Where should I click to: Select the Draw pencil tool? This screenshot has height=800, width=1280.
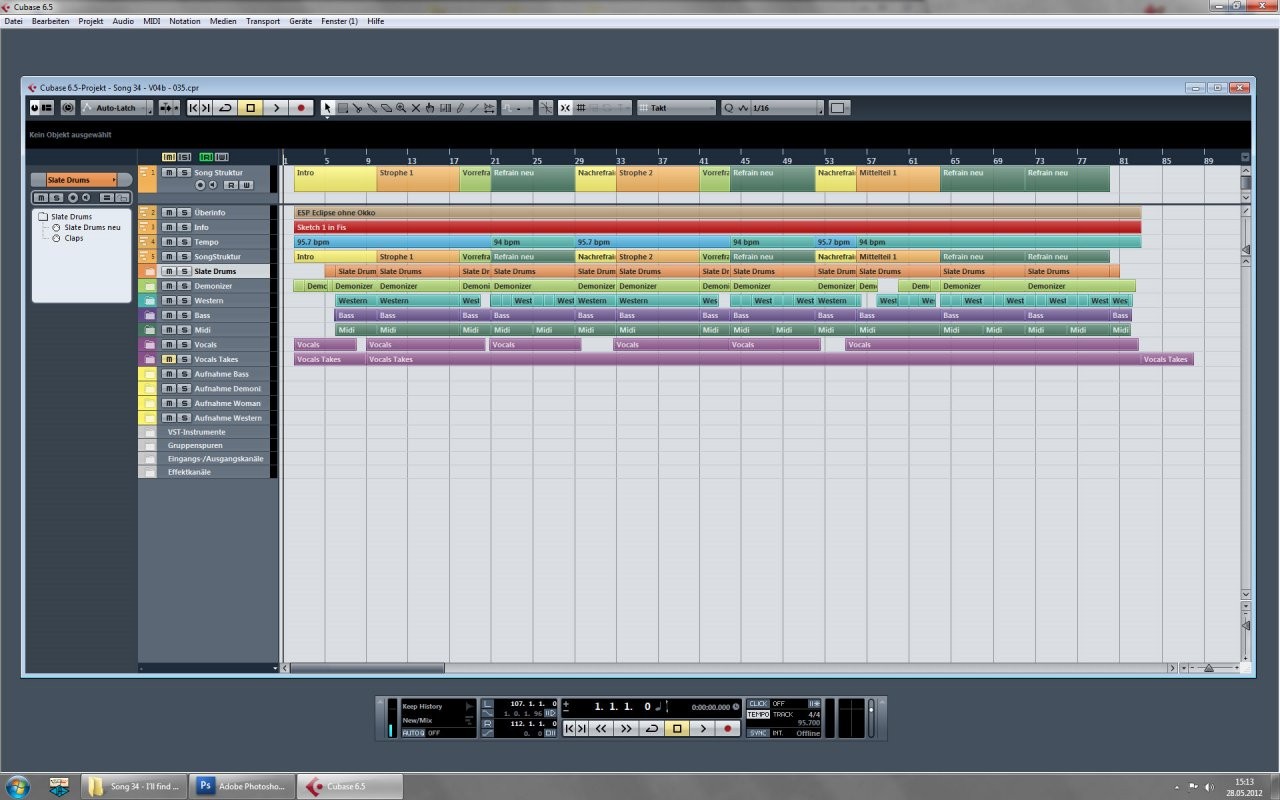460,108
